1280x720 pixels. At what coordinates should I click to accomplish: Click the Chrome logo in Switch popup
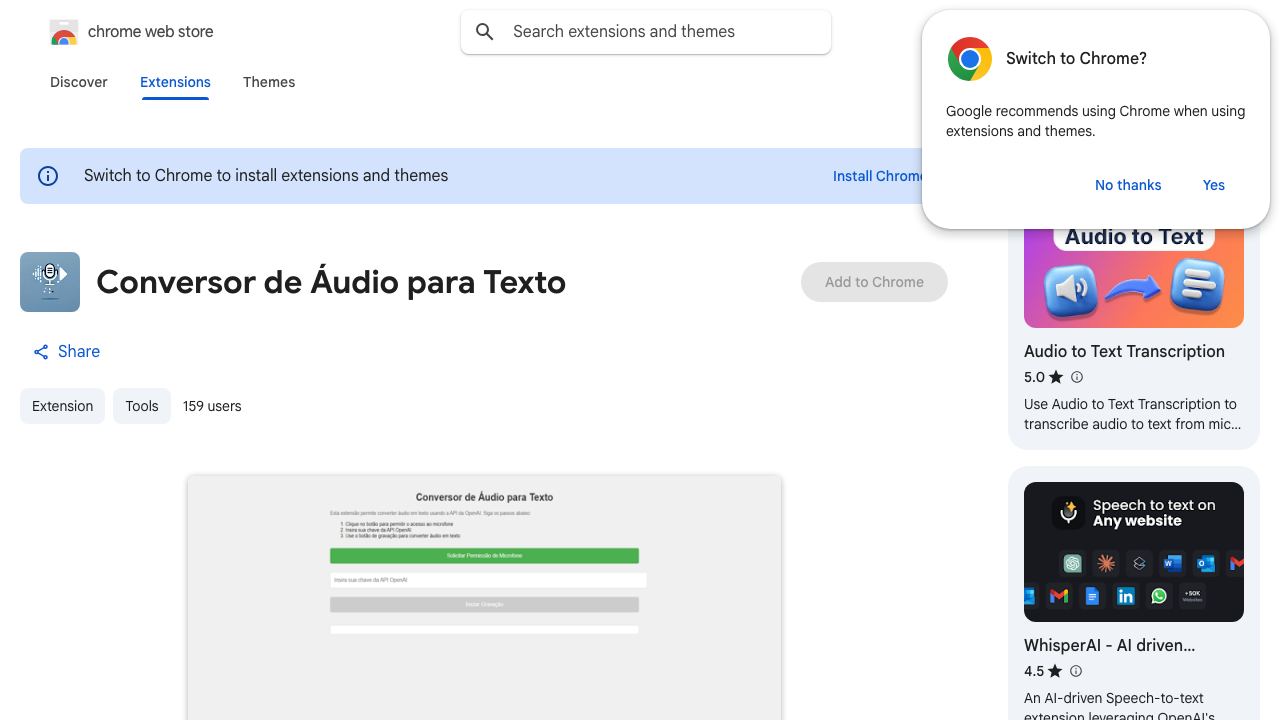[x=970, y=59]
